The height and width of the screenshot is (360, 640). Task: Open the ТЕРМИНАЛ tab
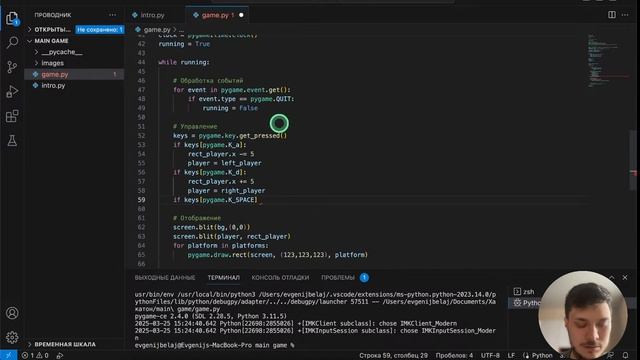[x=223, y=278]
